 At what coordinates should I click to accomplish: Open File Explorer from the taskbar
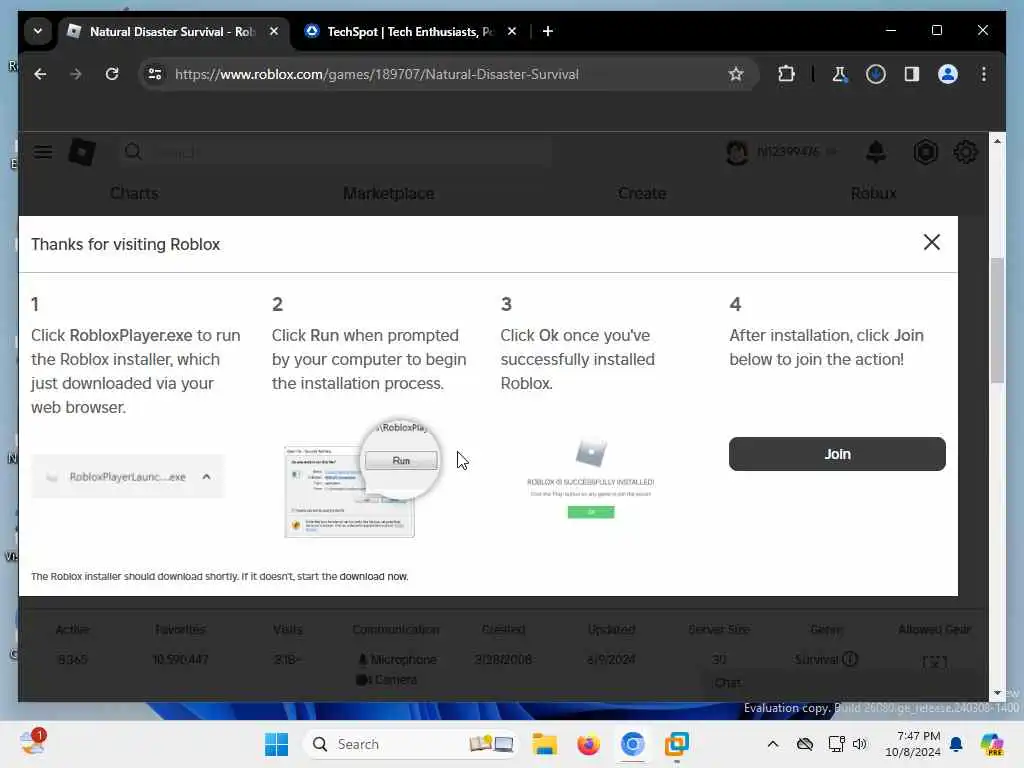(544, 744)
